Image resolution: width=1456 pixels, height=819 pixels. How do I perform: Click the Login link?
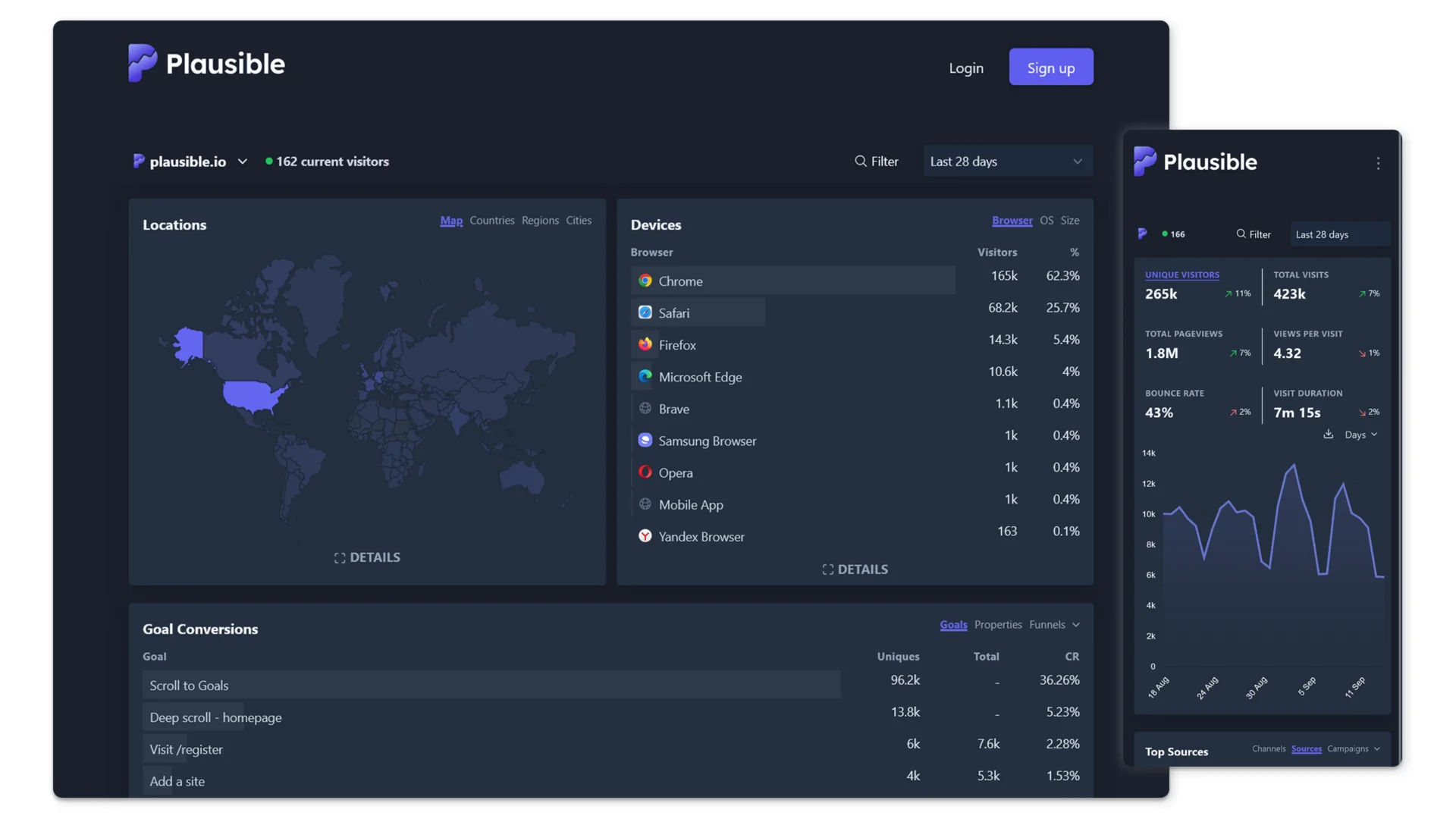pyautogui.click(x=966, y=67)
